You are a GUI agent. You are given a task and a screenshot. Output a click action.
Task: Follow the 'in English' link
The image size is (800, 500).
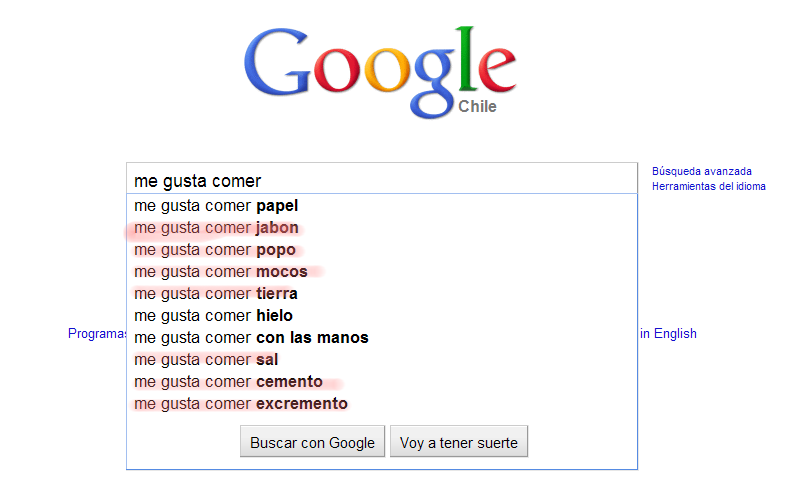(x=669, y=334)
